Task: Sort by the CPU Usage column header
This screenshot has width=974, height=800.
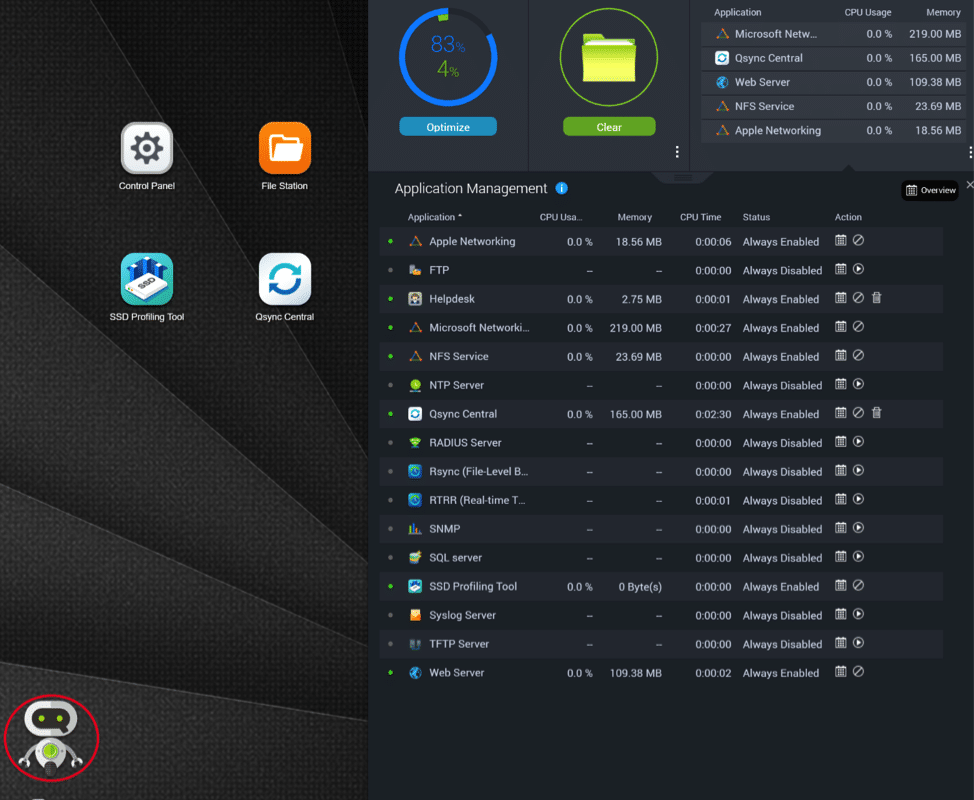Action: pyautogui.click(x=560, y=217)
